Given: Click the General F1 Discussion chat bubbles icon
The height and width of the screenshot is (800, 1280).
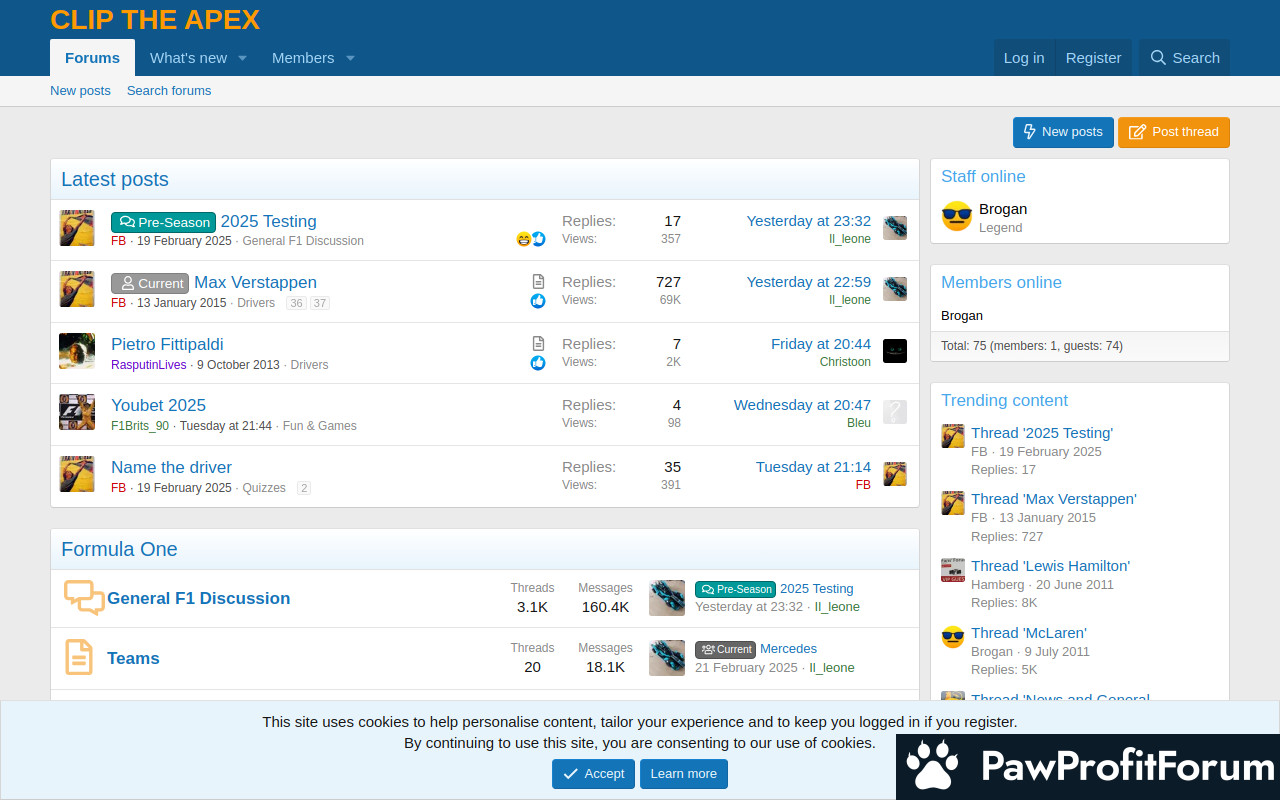Looking at the screenshot, I should click(84, 598).
